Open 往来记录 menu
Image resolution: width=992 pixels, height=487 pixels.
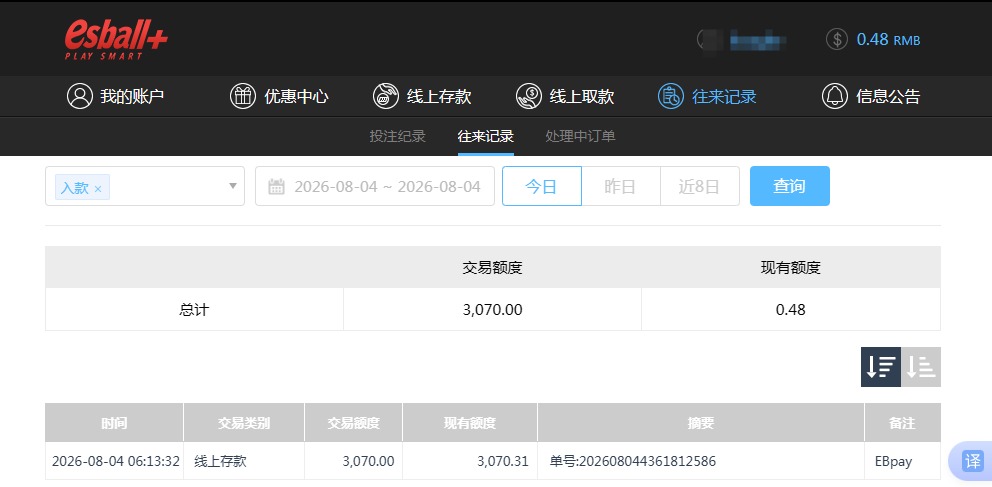click(707, 96)
